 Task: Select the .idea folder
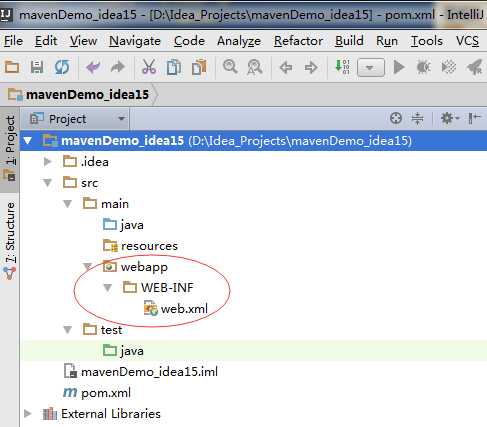point(86,162)
